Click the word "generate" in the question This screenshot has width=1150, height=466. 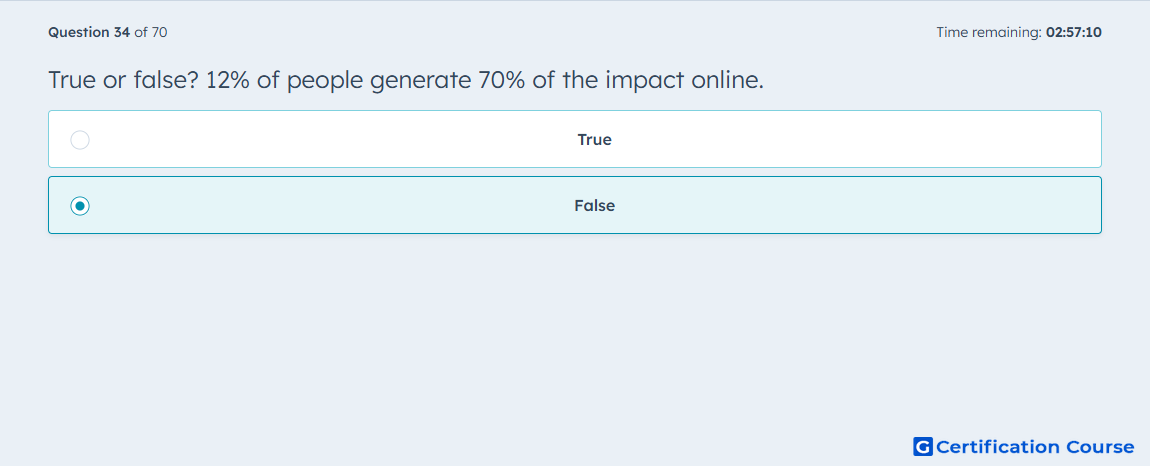pyautogui.click(x=421, y=82)
